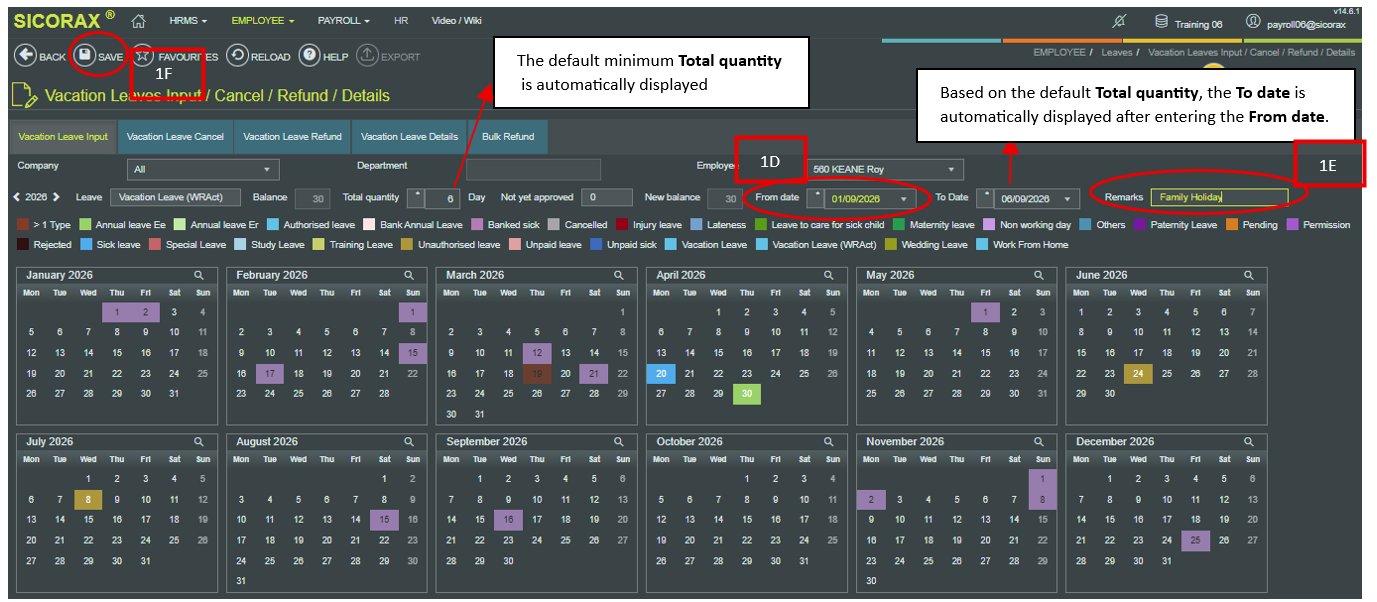The height and width of the screenshot is (602, 1377).
Task: Click the Favourites button
Action: point(174,56)
